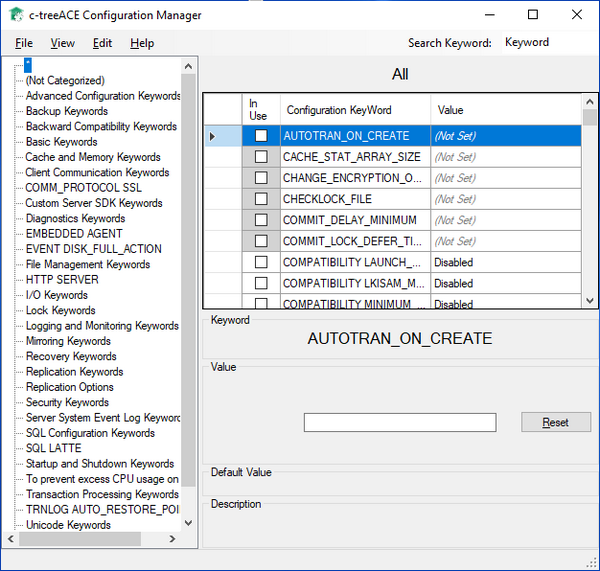Toggle In Use checkbox for CHANGE_ENCRYPTION_O...

click(x=261, y=178)
